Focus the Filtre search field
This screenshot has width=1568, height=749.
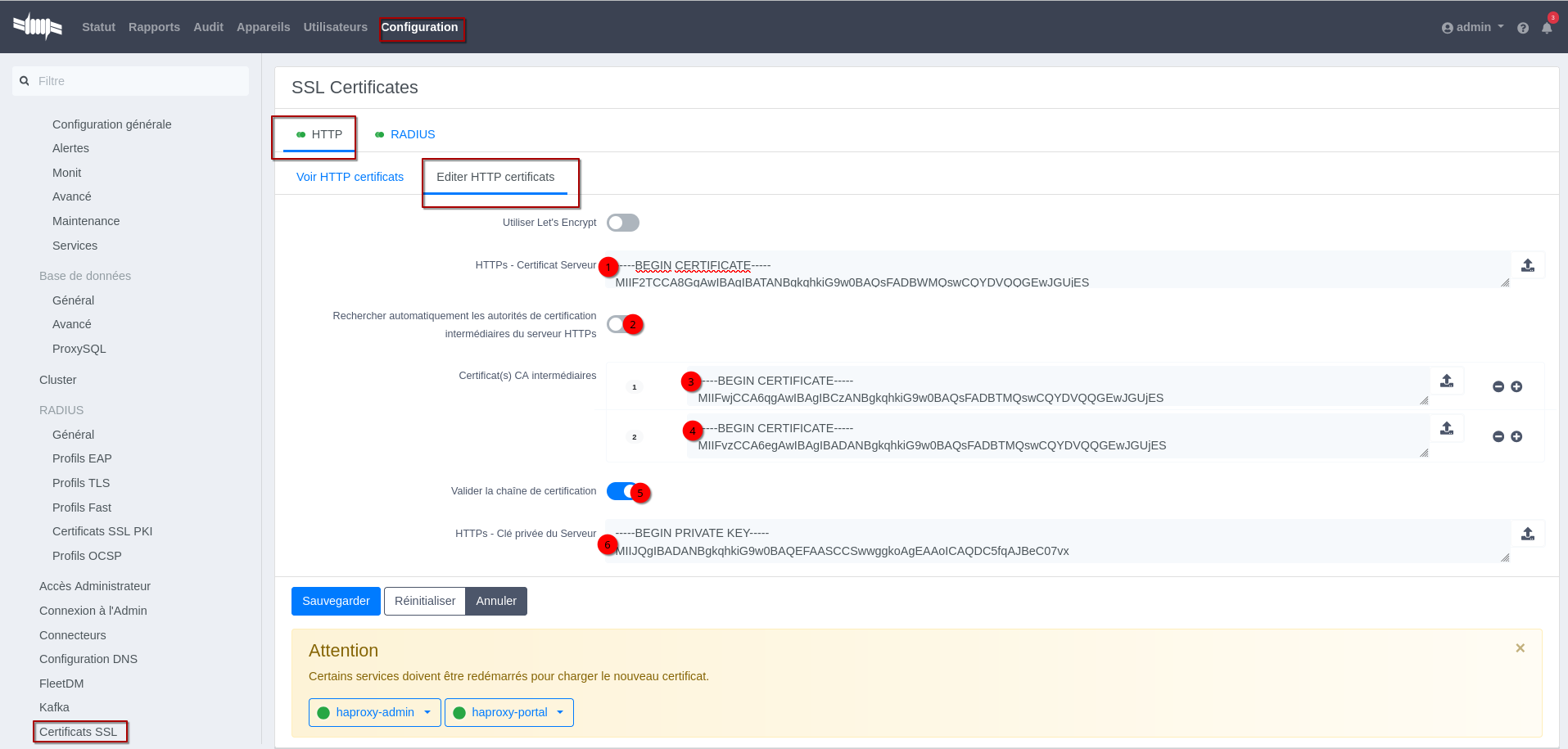[x=131, y=82]
